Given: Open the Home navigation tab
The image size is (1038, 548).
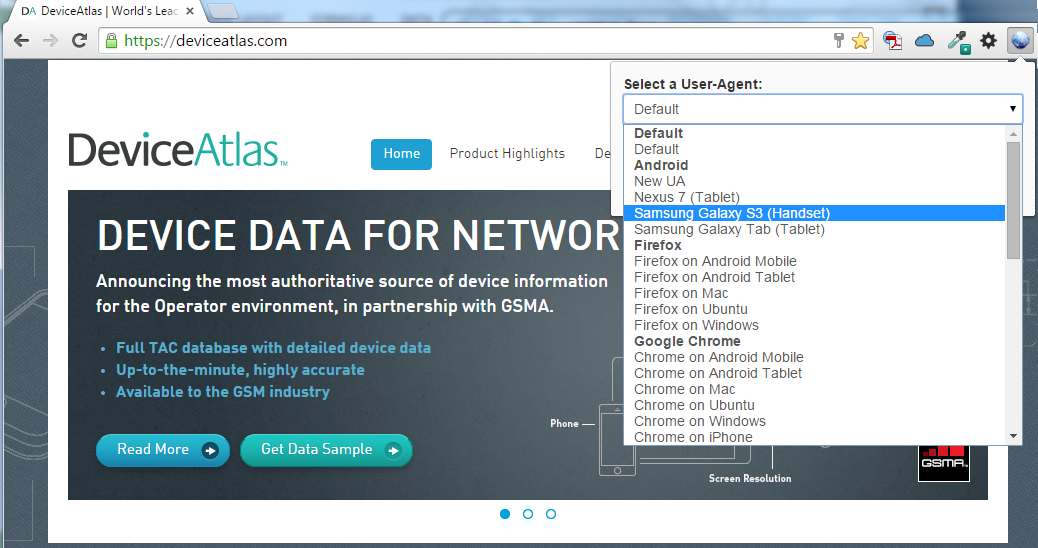Looking at the screenshot, I should click(401, 154).
